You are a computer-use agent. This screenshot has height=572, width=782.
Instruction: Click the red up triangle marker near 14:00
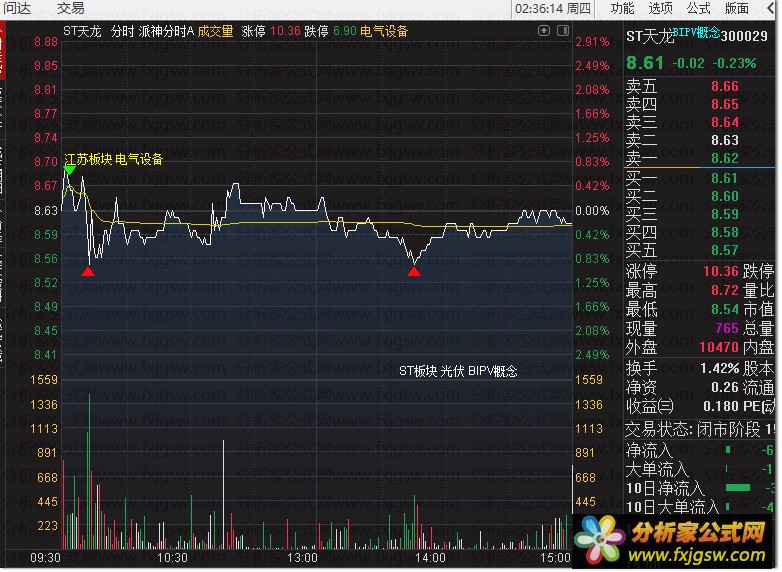tap(414, 271)
